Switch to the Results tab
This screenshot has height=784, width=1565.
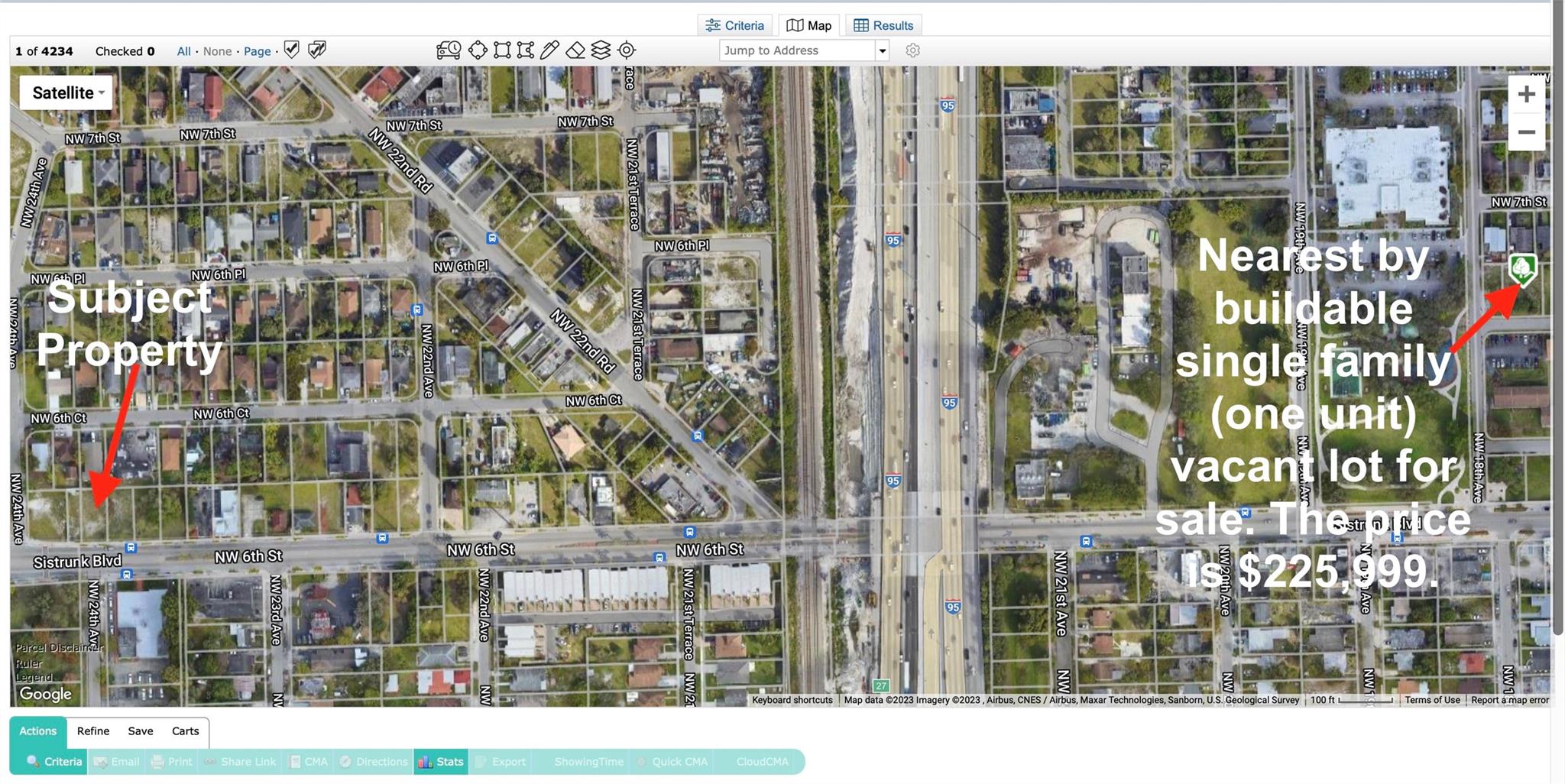coord(883,25)
